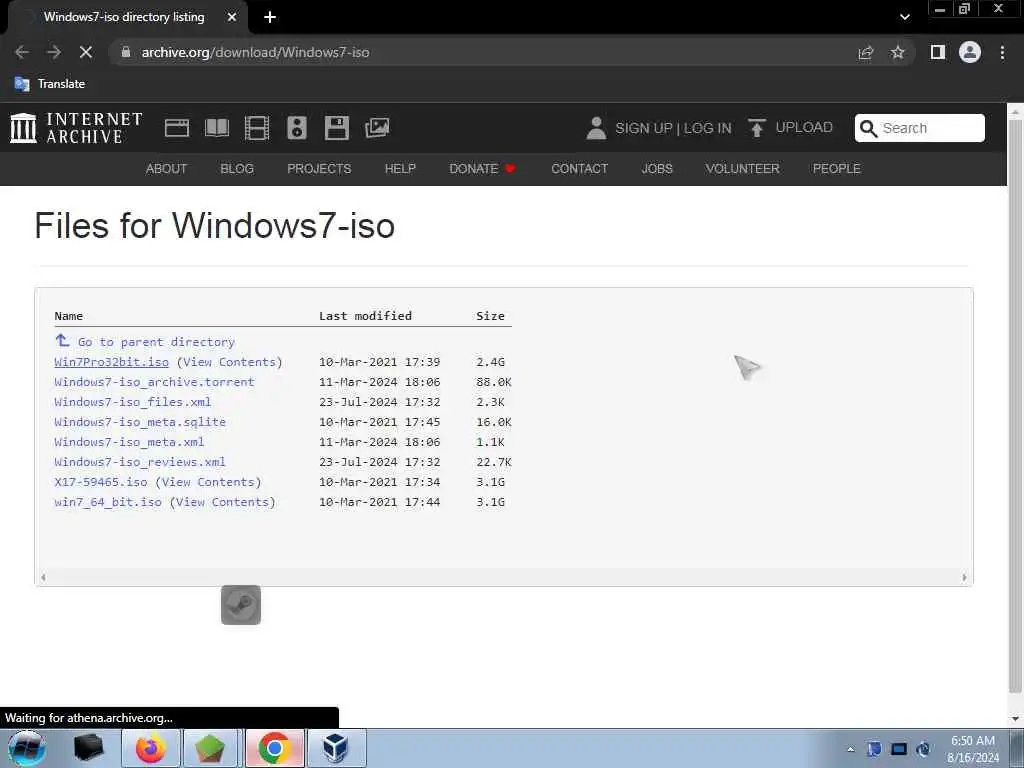1024x768 pixels.
Task: Go forward using the browser forward arrow
Action: click(x=54, y=52)
